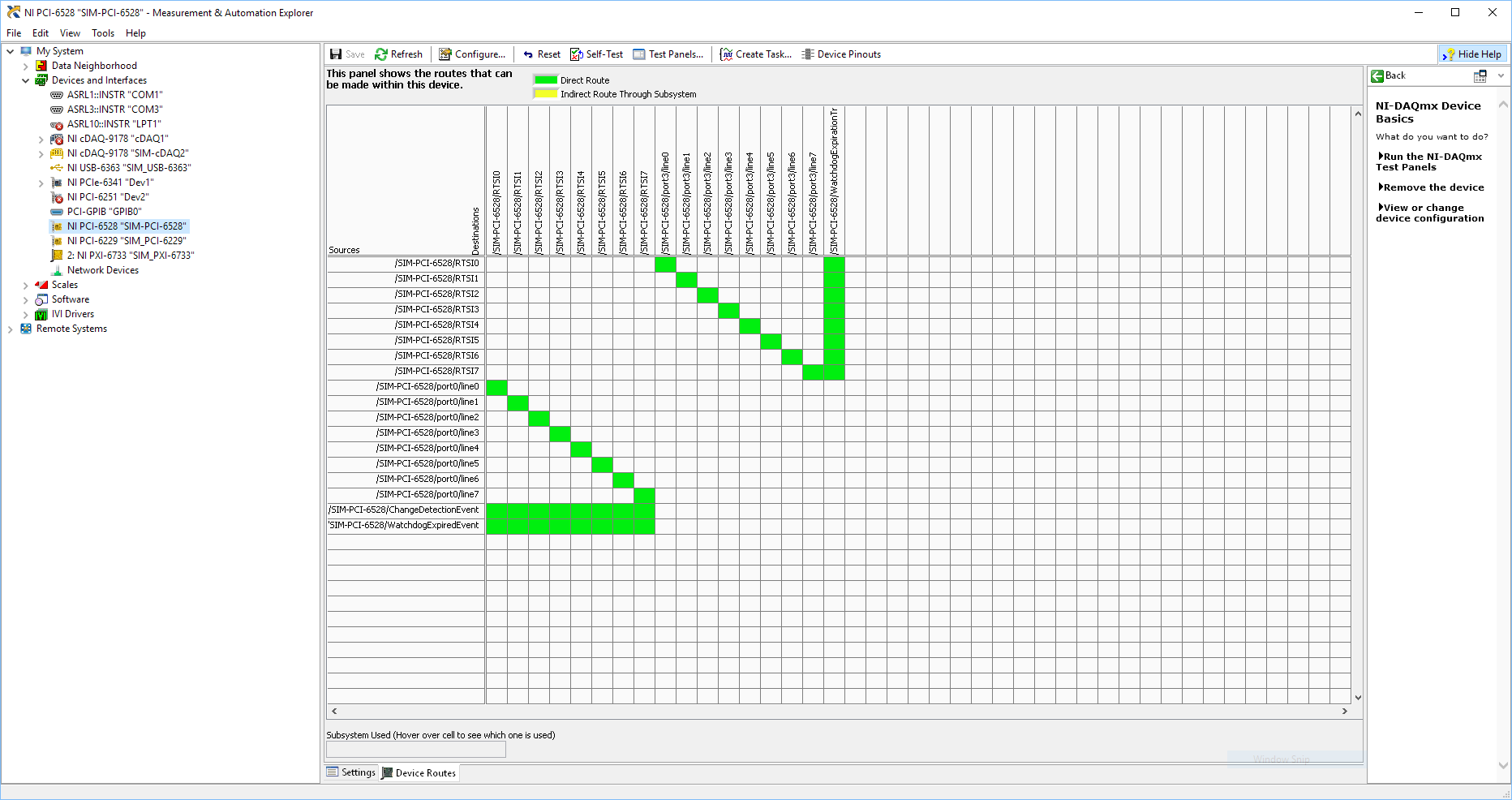The height and width of the screenshot is (800, 1512).
Task: Expand the PCIe-6341 Dev1 node
Action: pyautogui.click(x=41, y=183)
